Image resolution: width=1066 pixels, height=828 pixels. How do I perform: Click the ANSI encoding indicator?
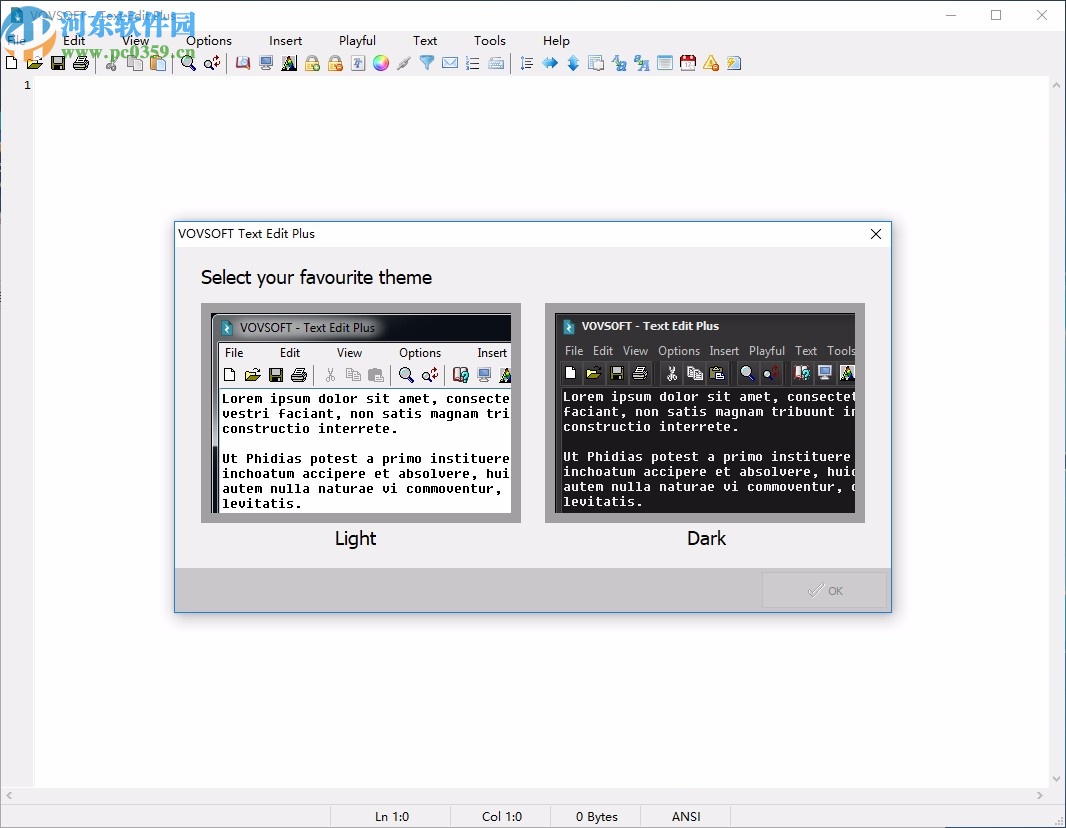click(x=685, y=816)
